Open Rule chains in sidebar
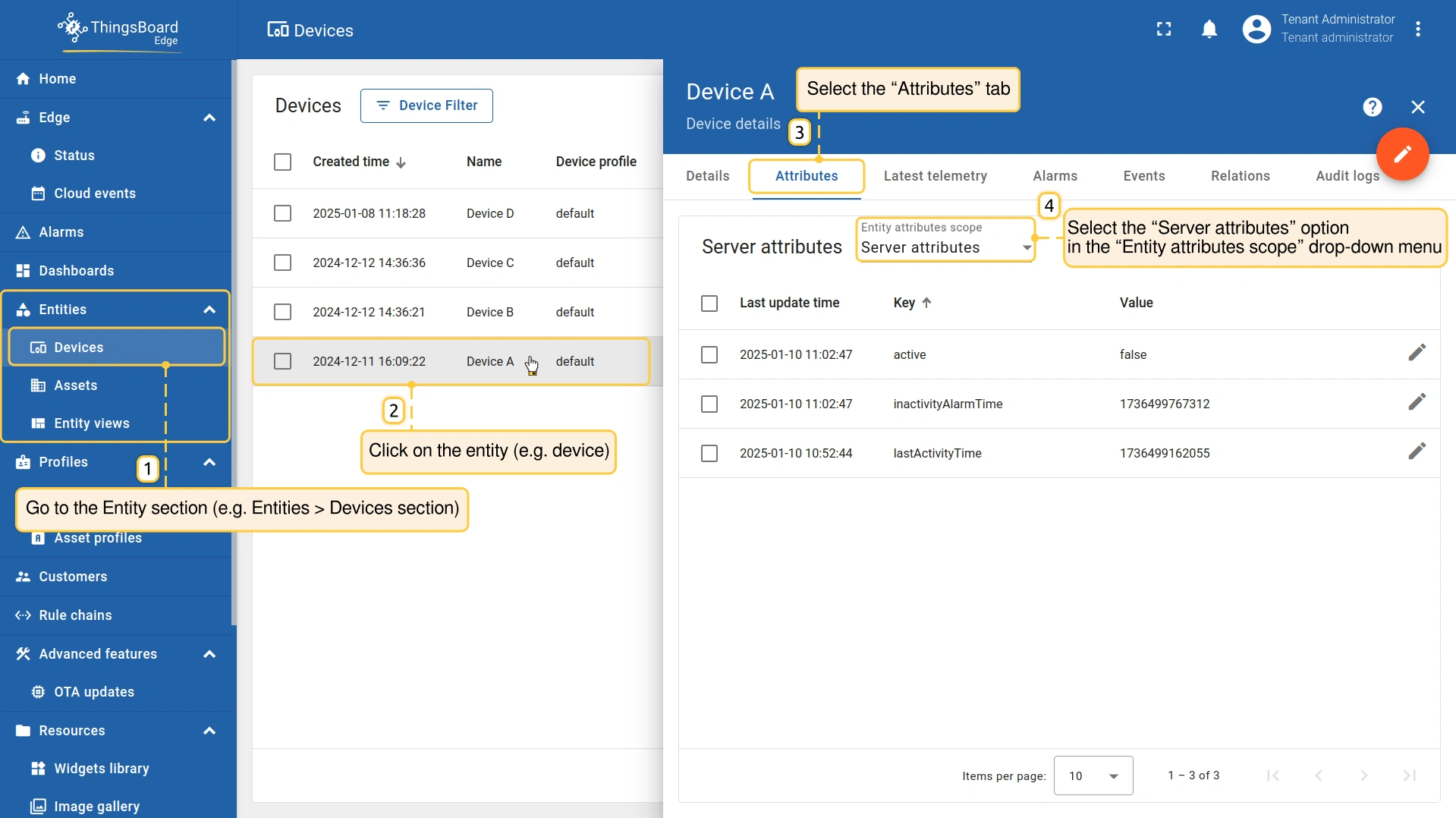Screen dimensions: 1456x818 point(75,615)
